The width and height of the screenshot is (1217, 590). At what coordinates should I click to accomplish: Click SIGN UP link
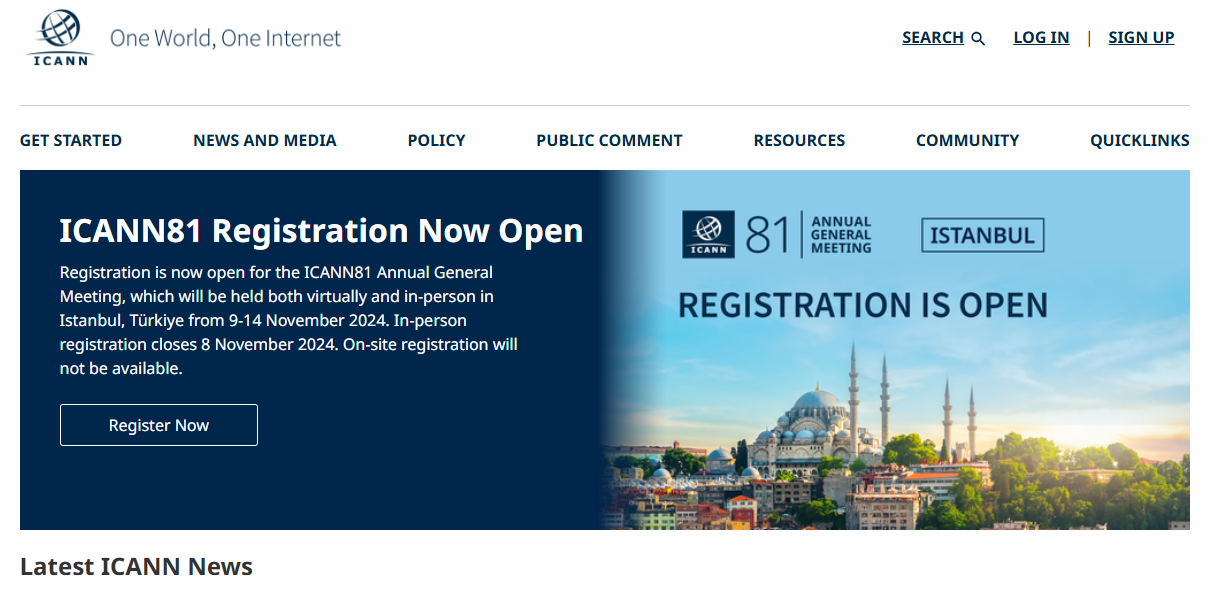coord(1141,38)
